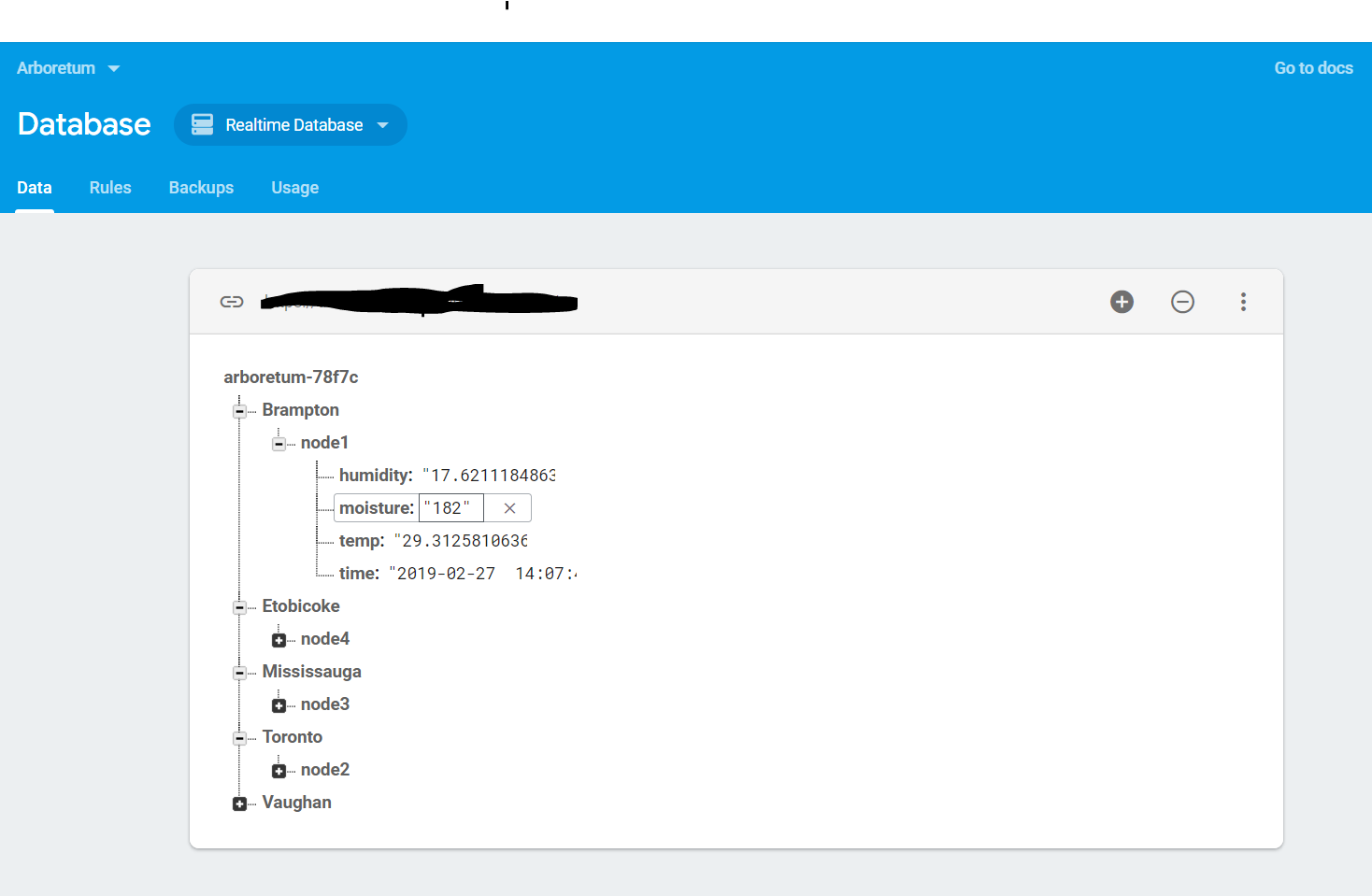Open the three-dot overflow menu
Image resolution: width=1372 pixels, height=896 pixels.
click(x=1243, y=302)
